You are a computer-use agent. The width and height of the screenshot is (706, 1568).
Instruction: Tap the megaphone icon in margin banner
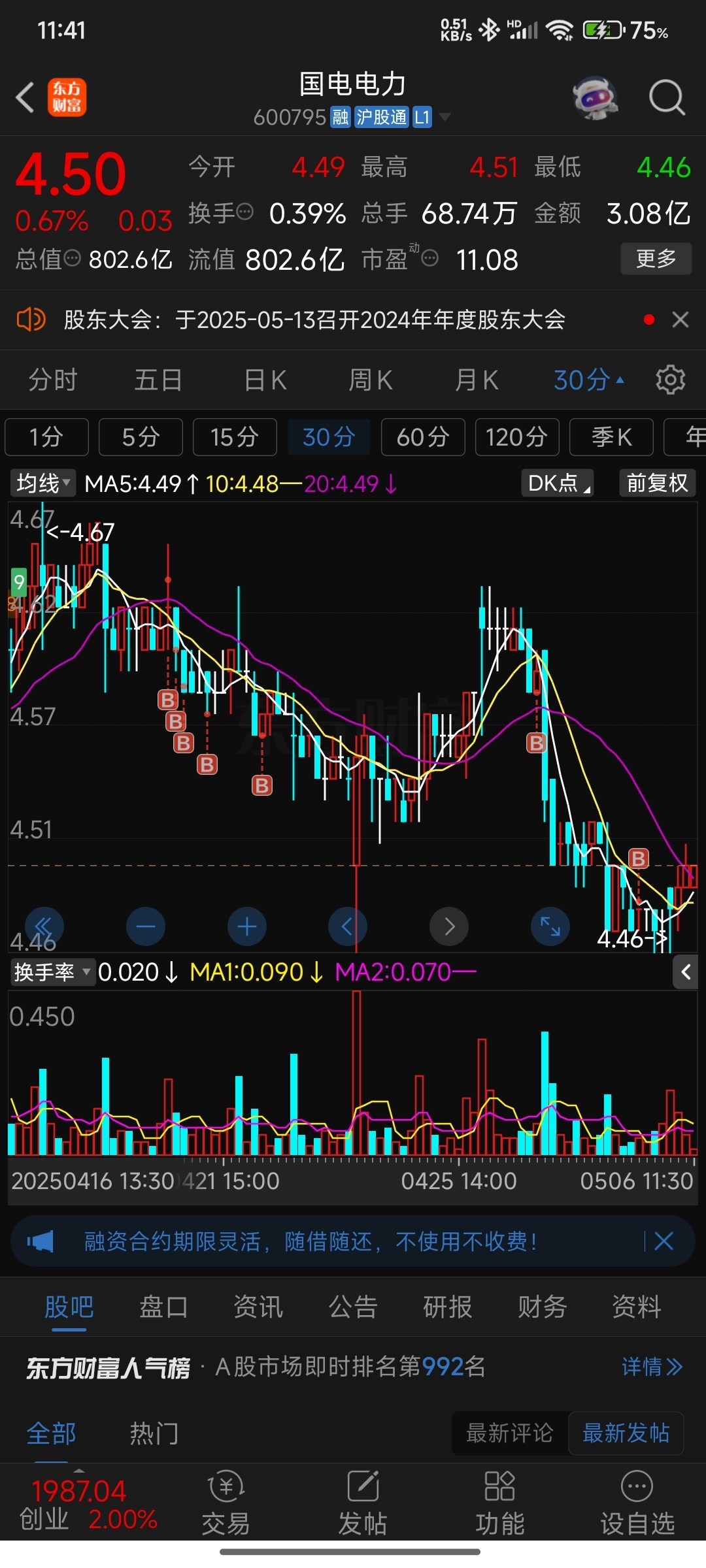41,1241
